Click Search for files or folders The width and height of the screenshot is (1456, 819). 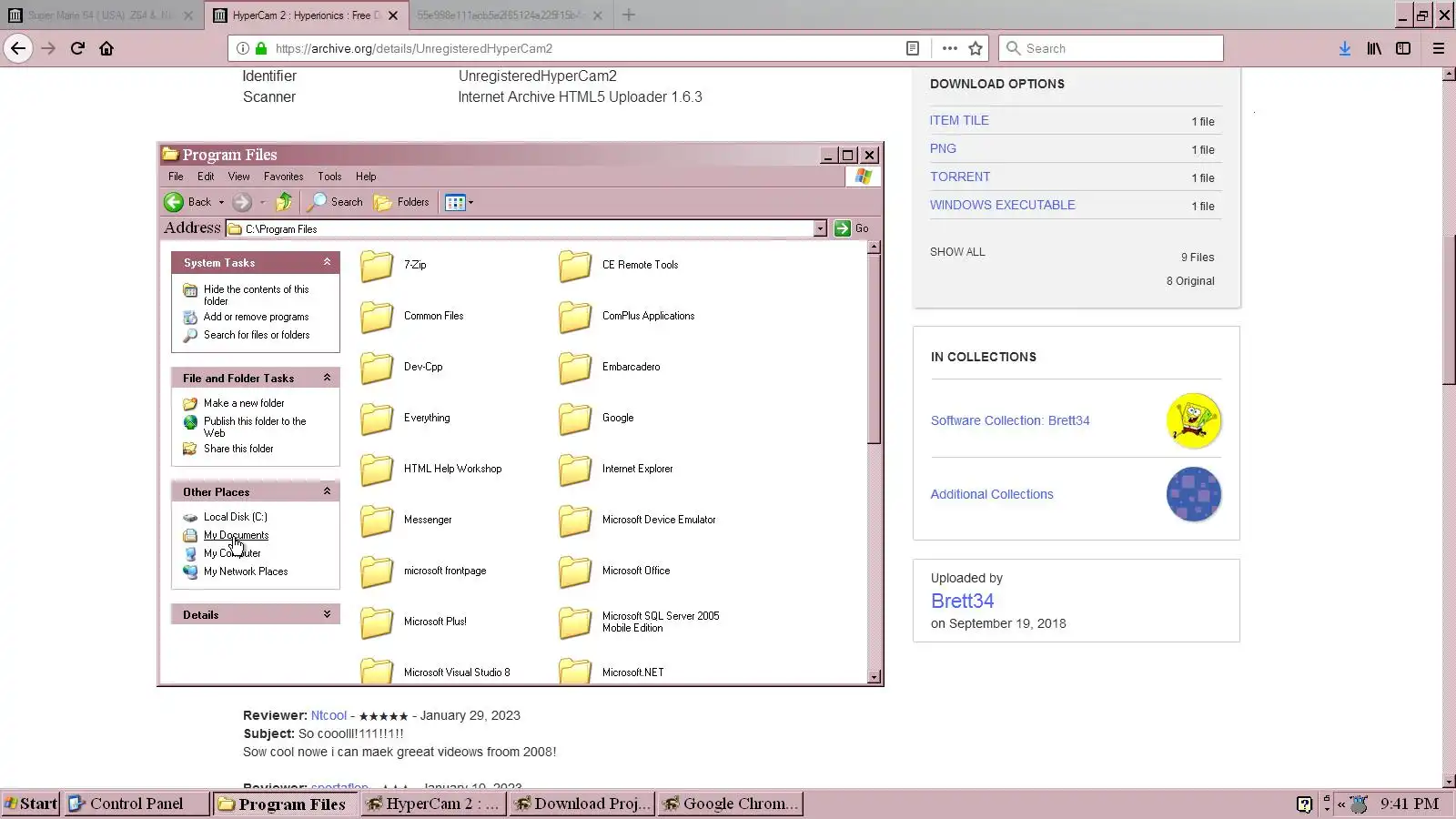(257, 335)
